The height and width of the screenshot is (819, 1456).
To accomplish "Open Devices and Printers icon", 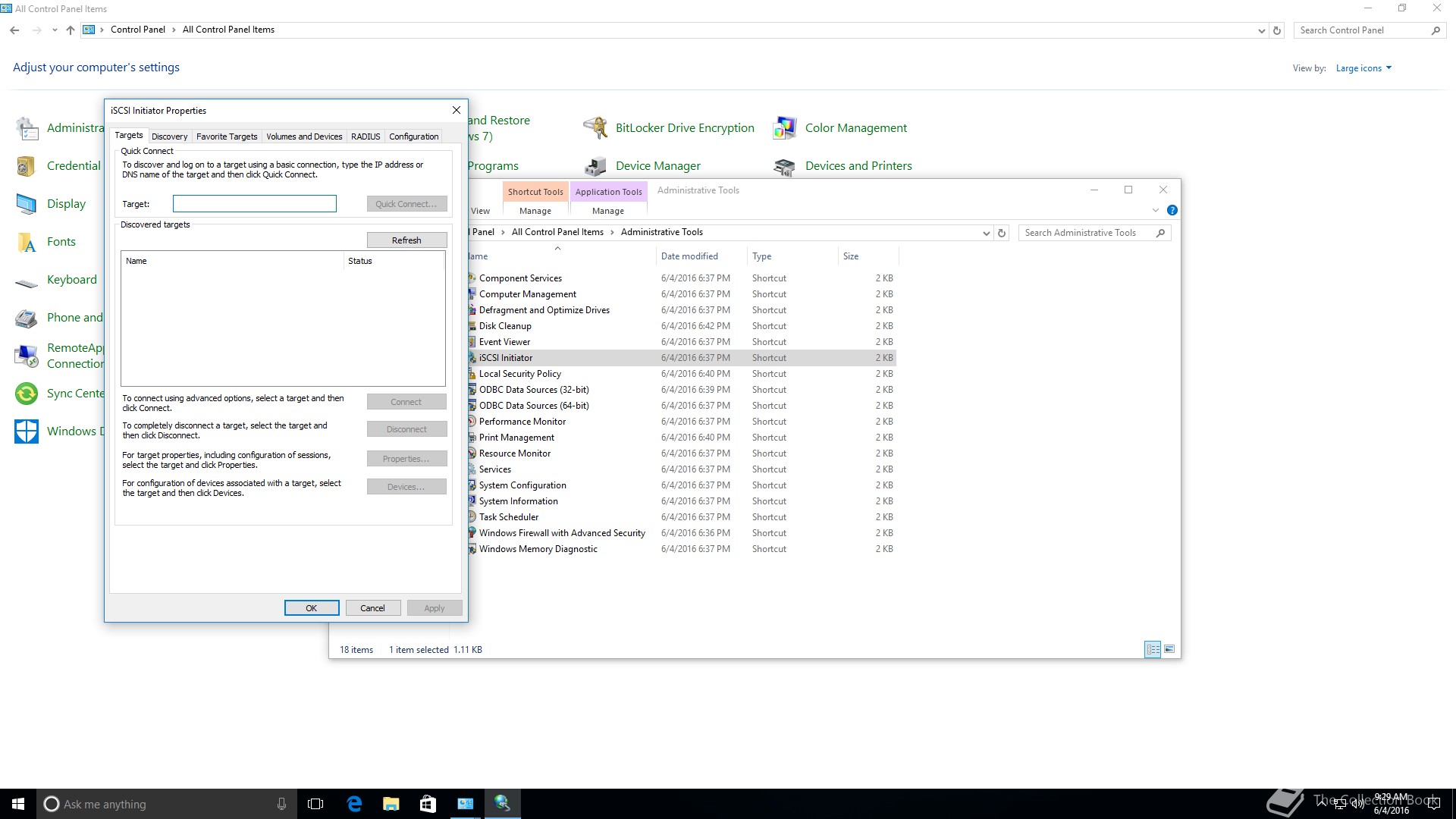I will [x=785, y=166].
